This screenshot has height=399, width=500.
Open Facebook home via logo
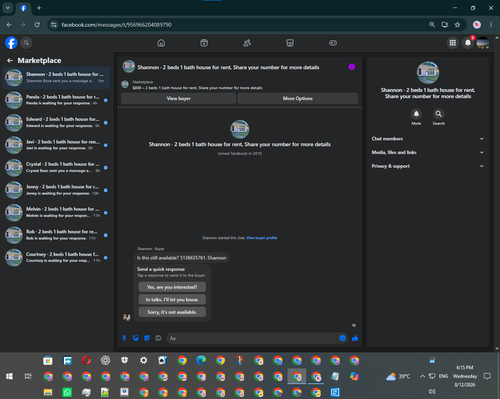click(11, 43)
